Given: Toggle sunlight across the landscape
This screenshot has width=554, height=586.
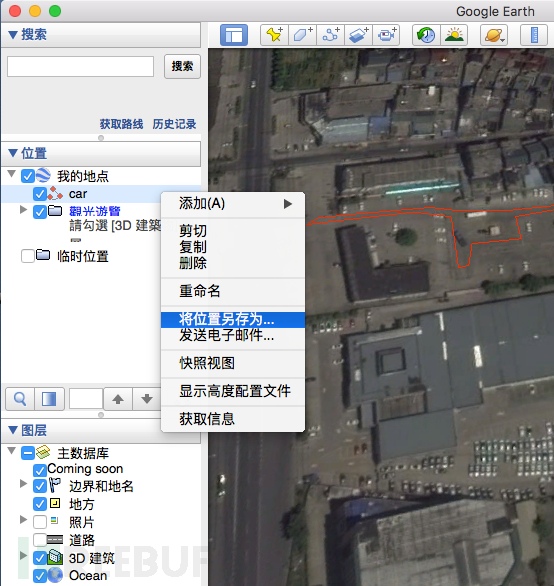Looking at the screenshot, I should (x=454, y=35).
